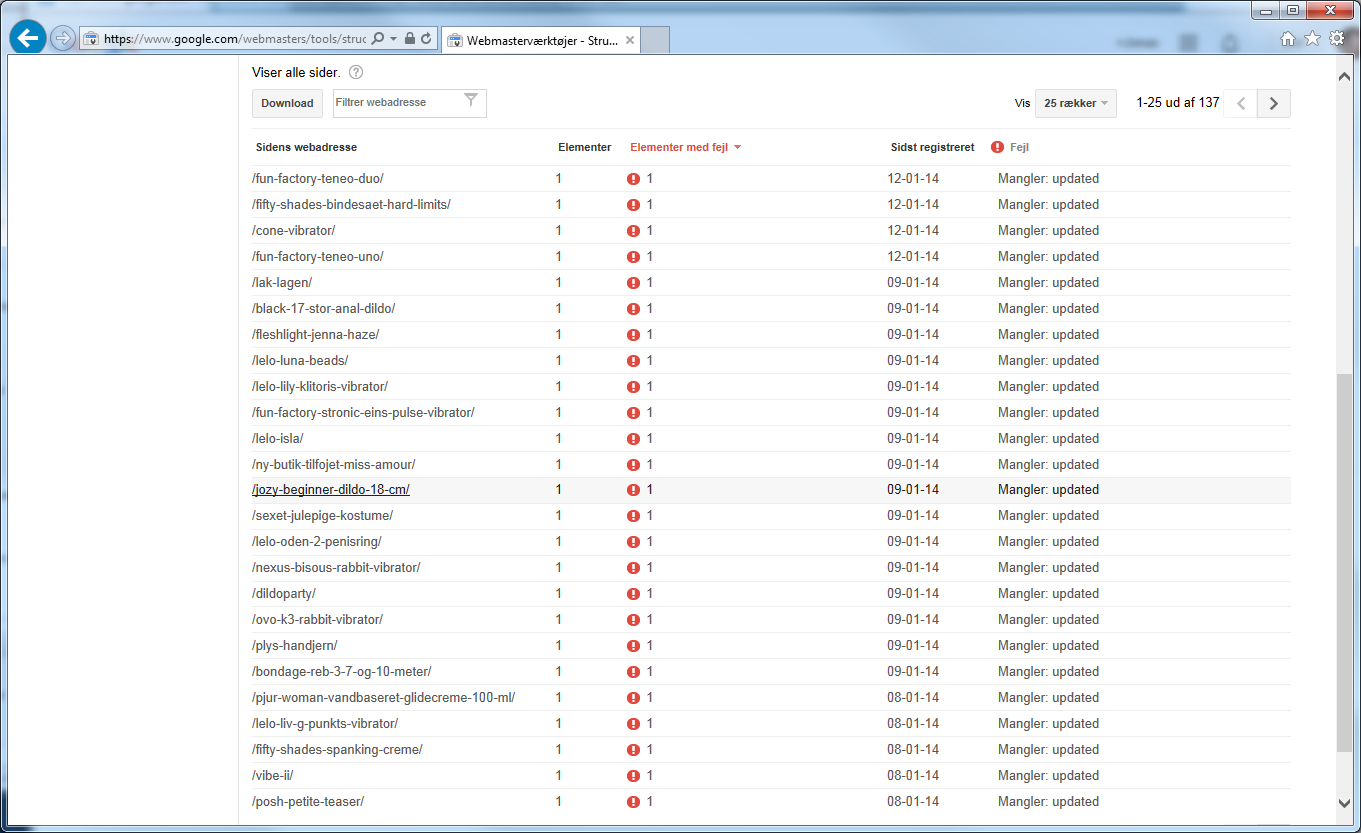
Task: Click the error icon in /ovo-k3-rabbit-vibrator/ row
Action: tap(633, 620)
